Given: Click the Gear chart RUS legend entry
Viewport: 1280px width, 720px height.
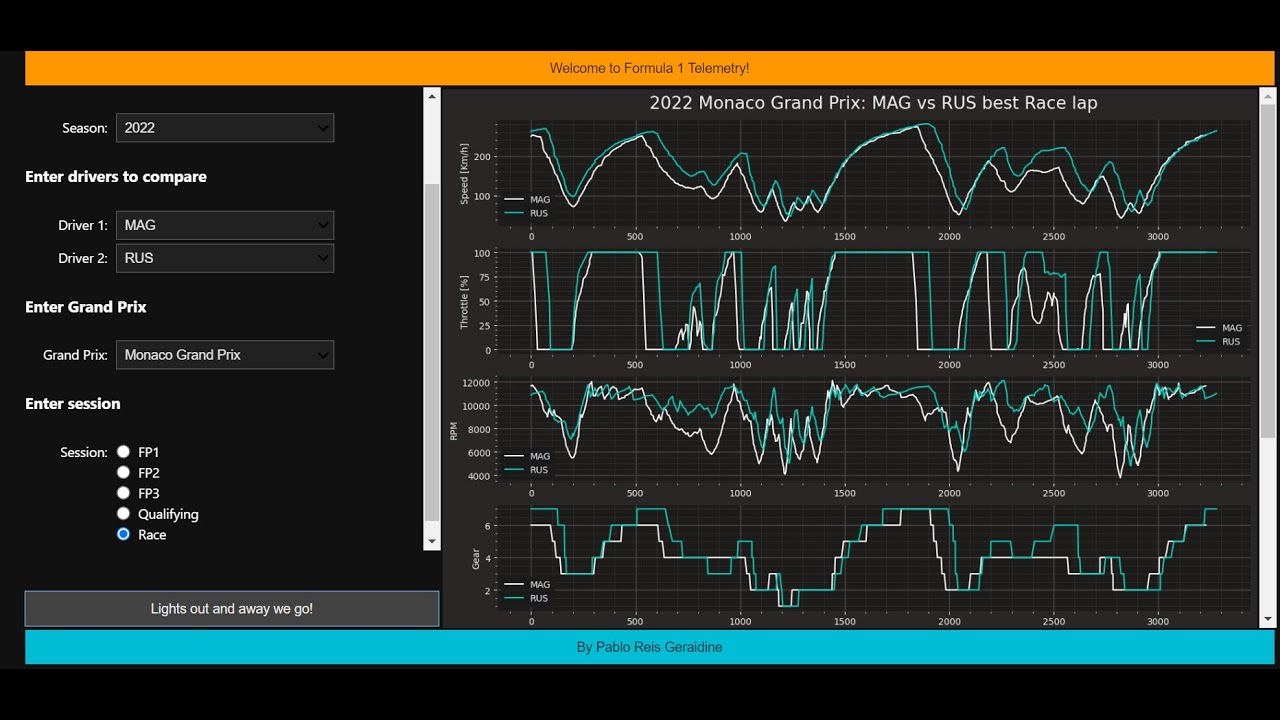Looking at the screenshot, I should coord(527,598).
